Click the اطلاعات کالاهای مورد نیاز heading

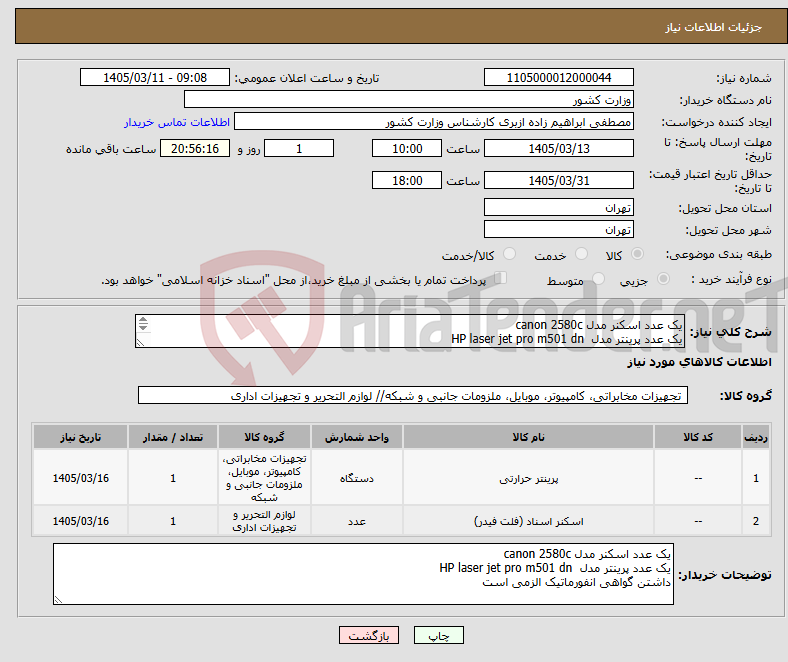pos(699,362)
